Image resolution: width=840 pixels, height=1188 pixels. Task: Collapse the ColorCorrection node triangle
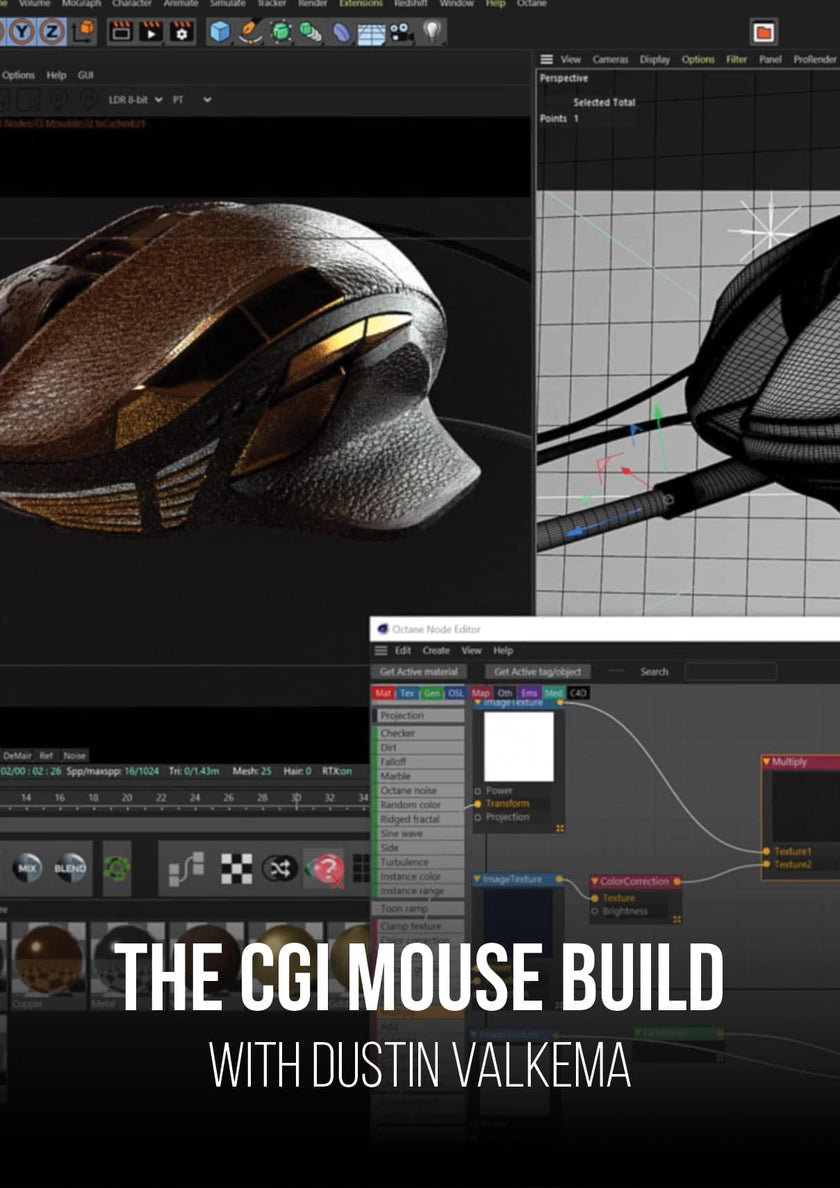pyautogui.click(x=595, y=882)
